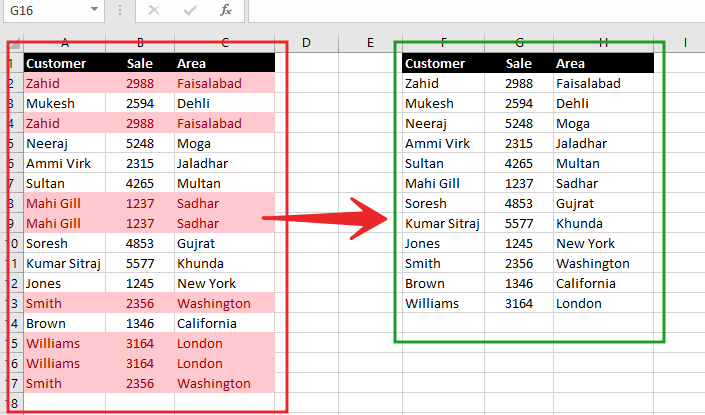Click the Enter checkmark icon in formula bar
Screen dimensions: 705x415
(190, 10)
